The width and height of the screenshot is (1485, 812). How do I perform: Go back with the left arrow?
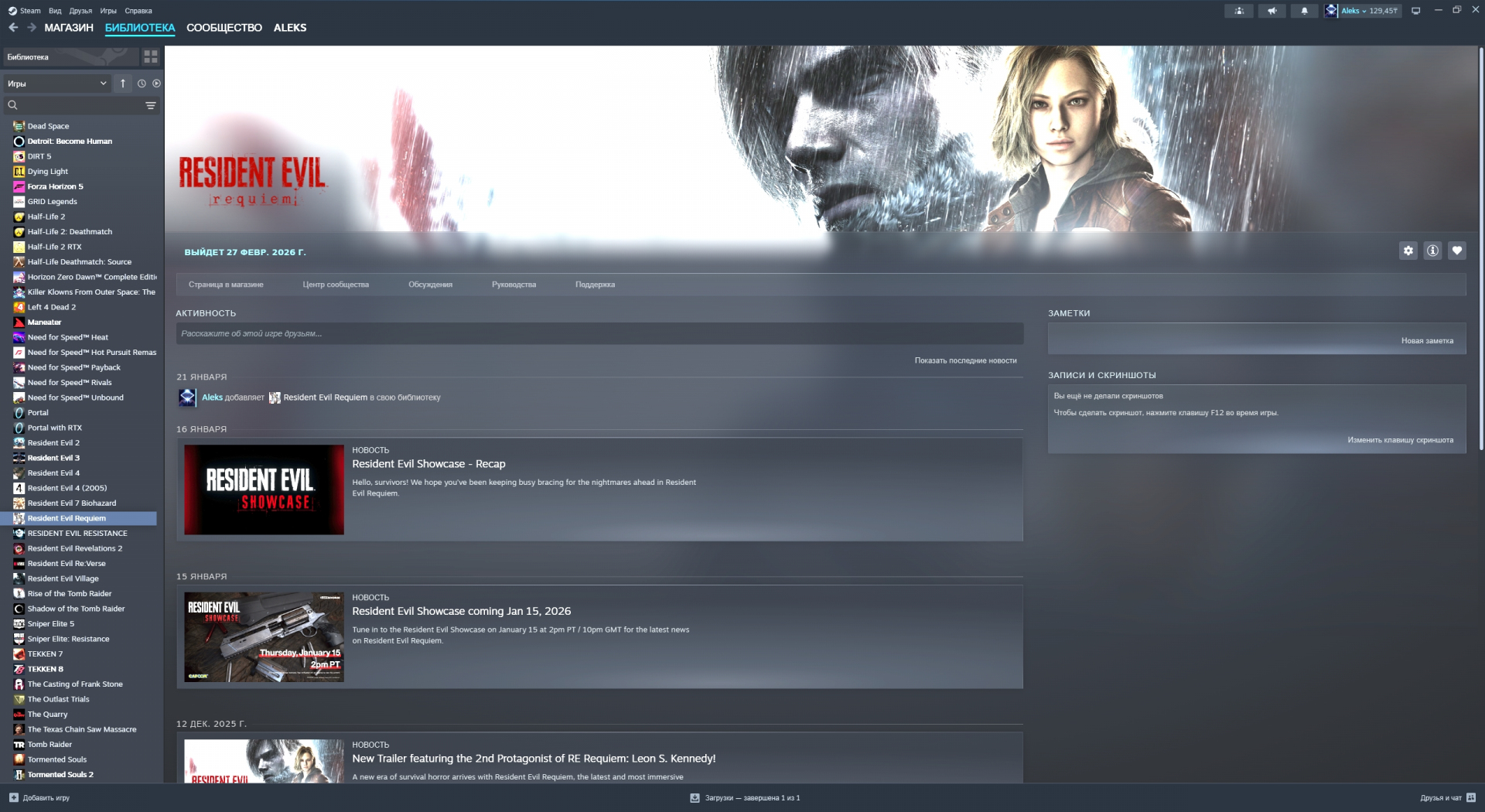(13, 28)
